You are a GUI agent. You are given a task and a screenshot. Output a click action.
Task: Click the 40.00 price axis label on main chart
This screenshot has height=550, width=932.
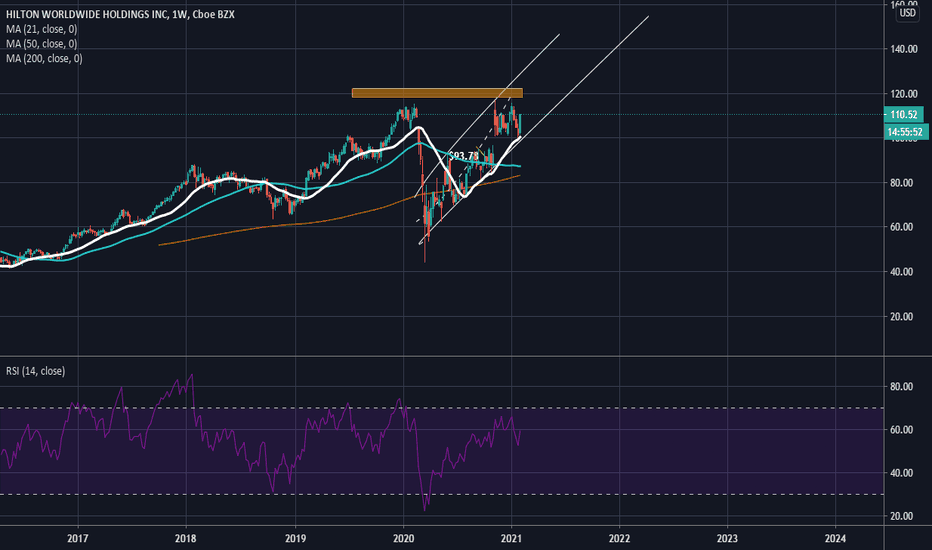click(901, 272)
